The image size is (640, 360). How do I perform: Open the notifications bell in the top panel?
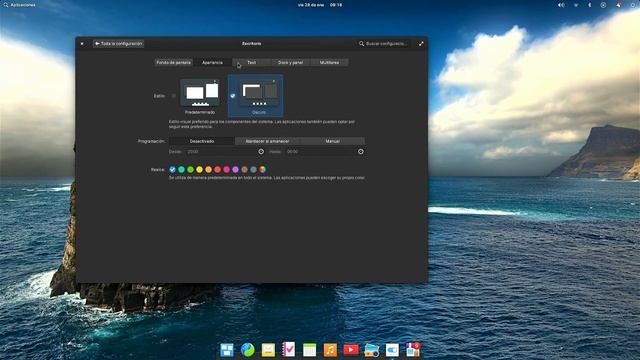coord(619,5)
